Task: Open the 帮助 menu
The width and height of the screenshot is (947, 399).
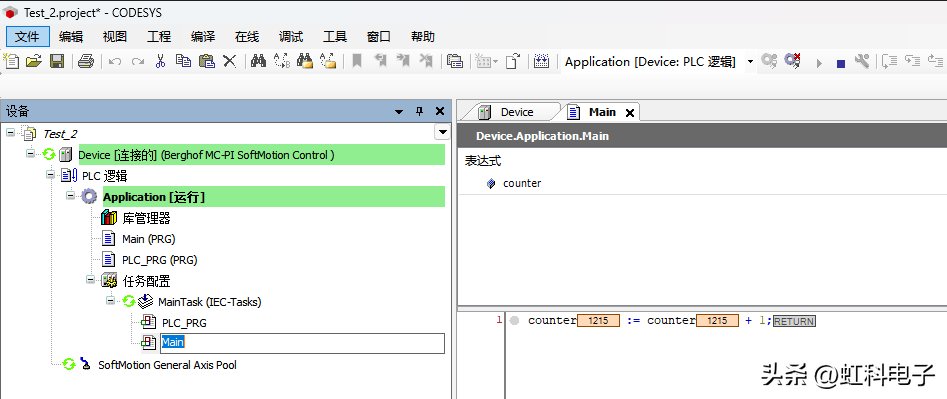Action: (x=423, y=36)
